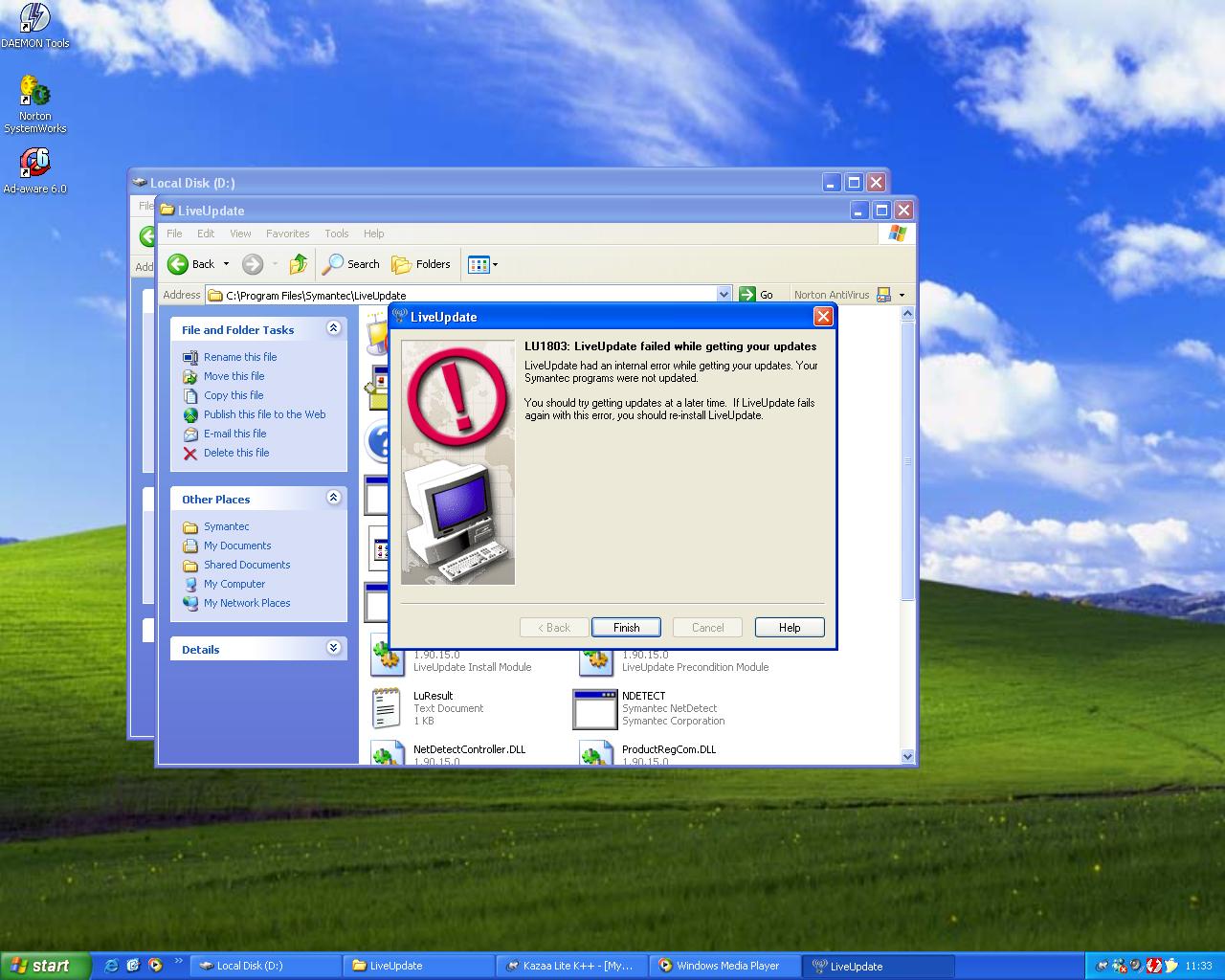
Task: Open the Favorites menu
Action: click(x=288, y=234)
